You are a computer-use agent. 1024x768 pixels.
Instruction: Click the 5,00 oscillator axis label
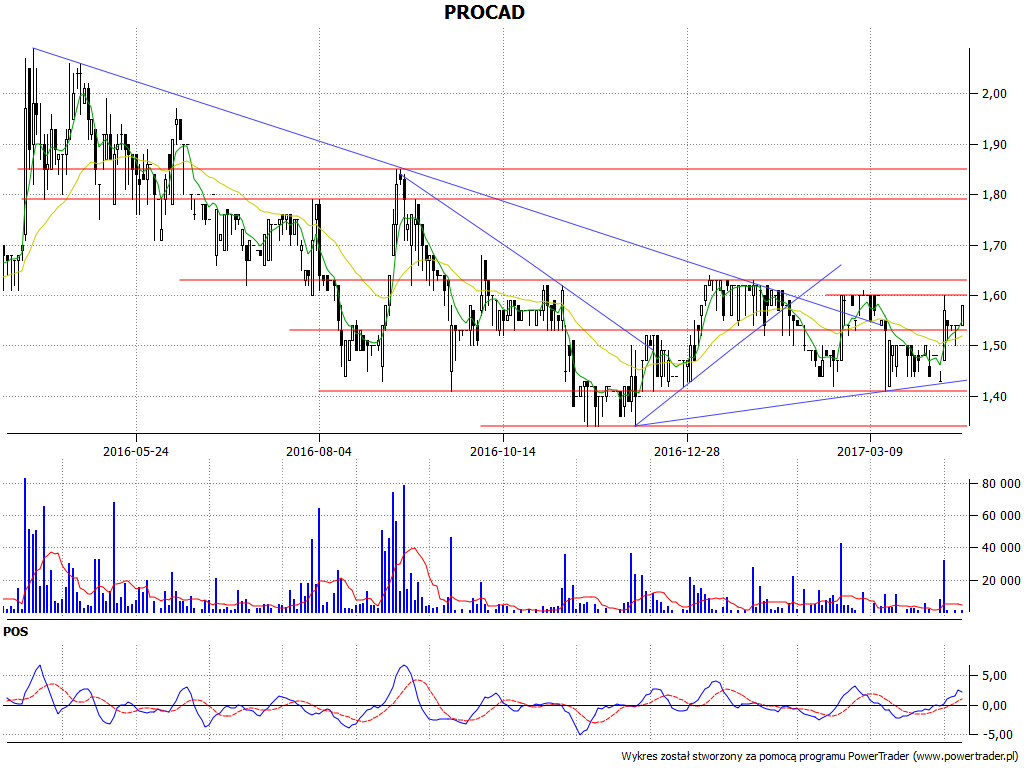(994, 676)
